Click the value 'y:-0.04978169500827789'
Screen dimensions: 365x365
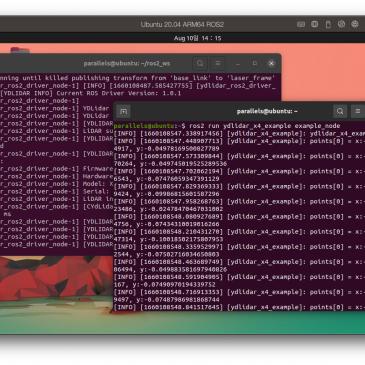(x=178, y=149)
